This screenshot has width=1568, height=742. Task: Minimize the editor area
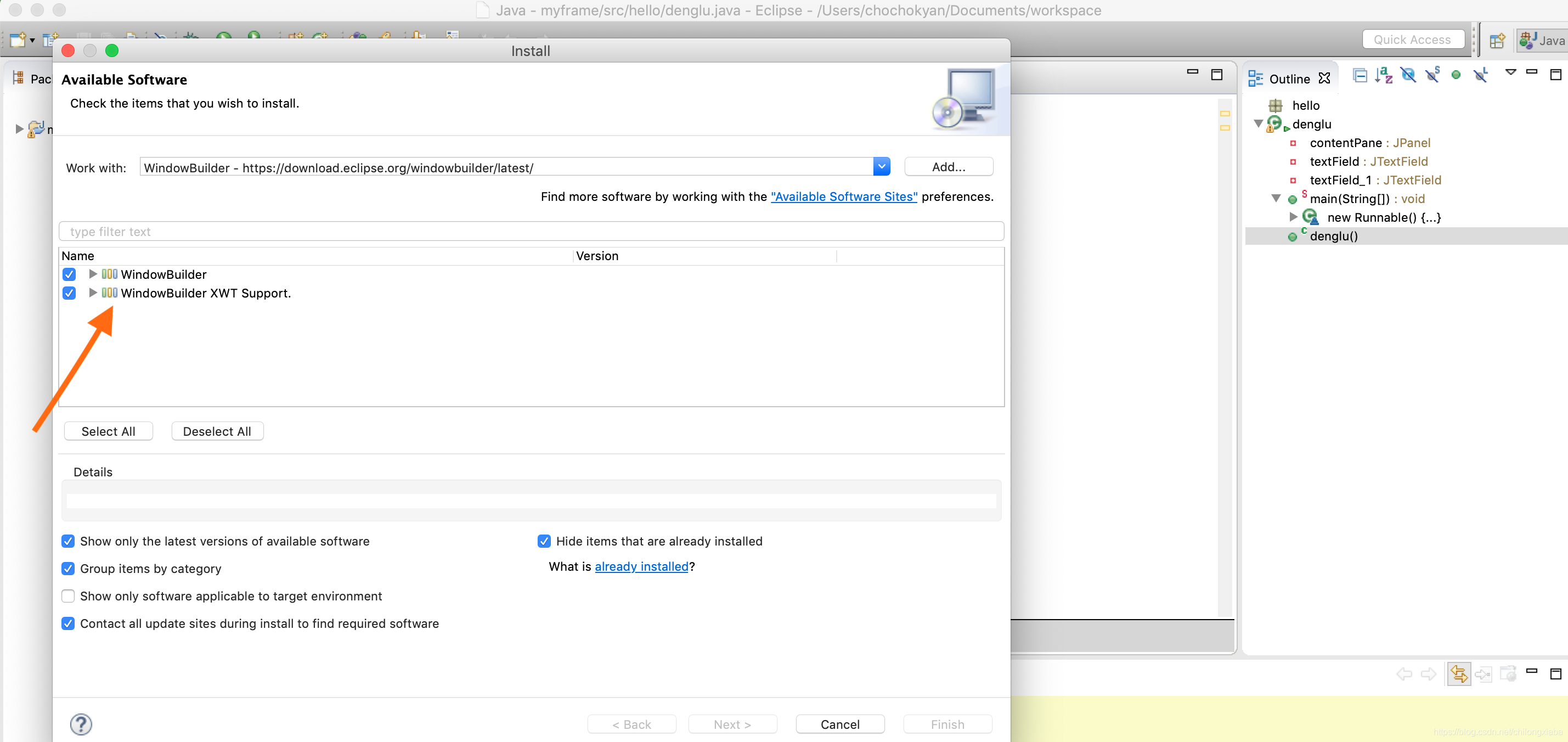pyautogui.click(x=1192, y=72)
